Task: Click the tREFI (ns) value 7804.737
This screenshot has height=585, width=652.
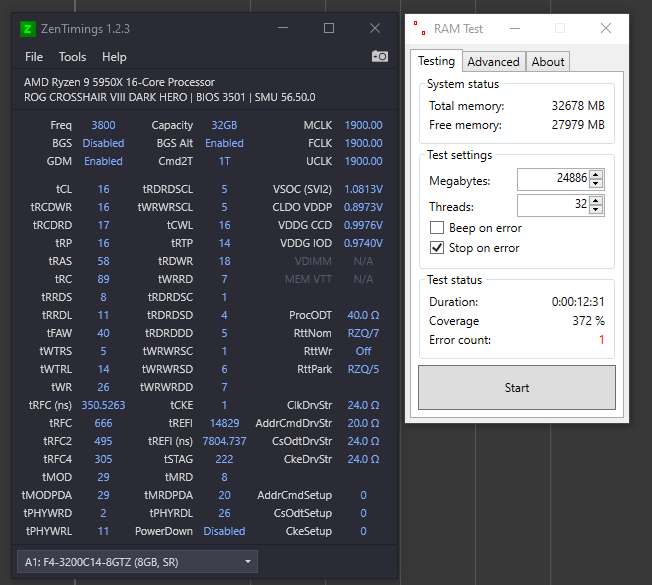Action: (x=224, y=441)
